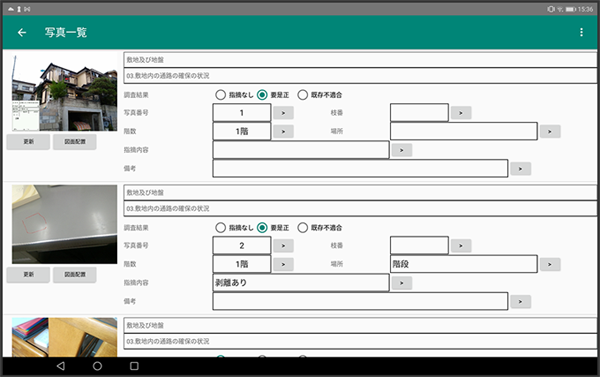600x377 pixels.
Task: Open 写真番号 picker arrow for photo 1
Action: click(284, 113)
